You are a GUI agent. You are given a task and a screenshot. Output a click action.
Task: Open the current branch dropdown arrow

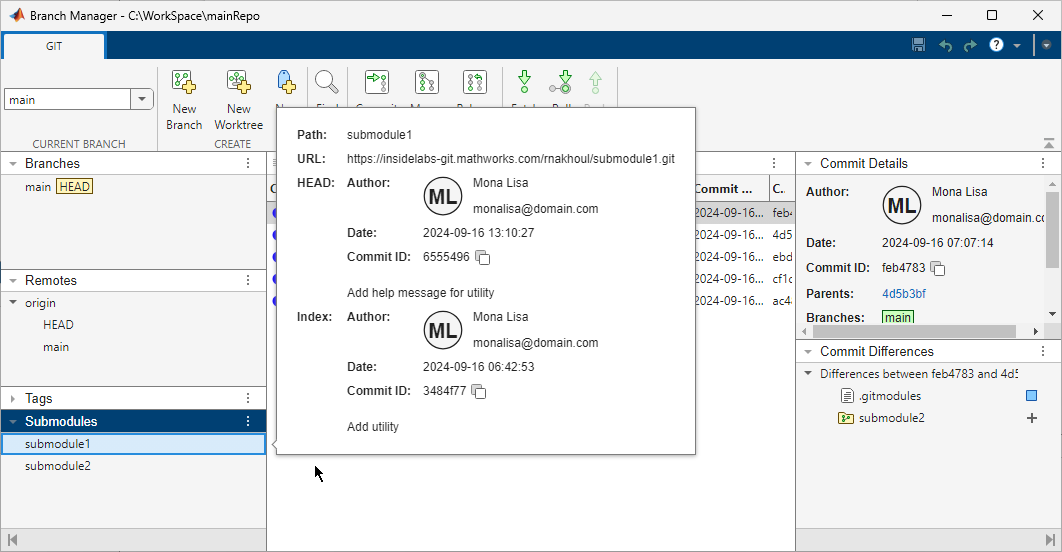pos(142,99)
